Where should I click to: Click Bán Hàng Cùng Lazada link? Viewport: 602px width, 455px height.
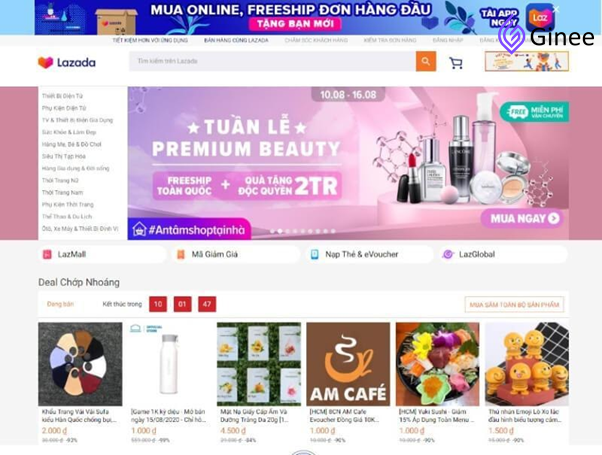236,40
